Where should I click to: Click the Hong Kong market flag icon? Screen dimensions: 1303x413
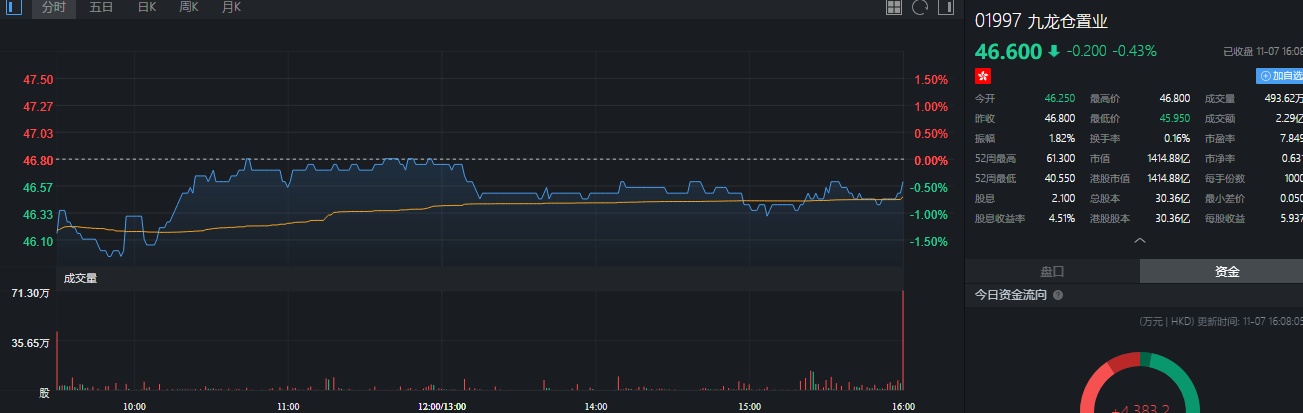(x=984, y=76)
